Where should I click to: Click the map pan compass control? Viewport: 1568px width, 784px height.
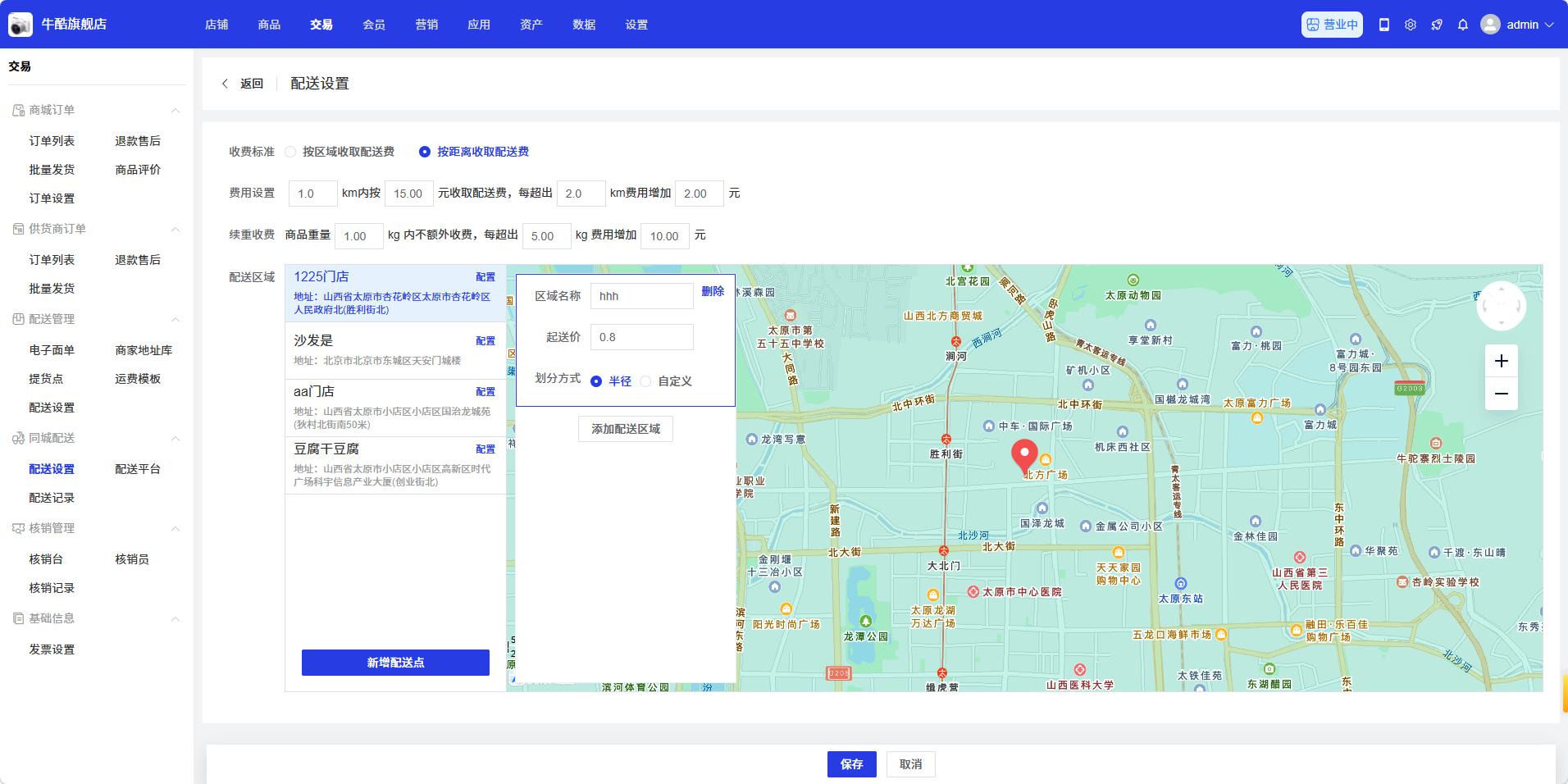[x=1501, y=306]
